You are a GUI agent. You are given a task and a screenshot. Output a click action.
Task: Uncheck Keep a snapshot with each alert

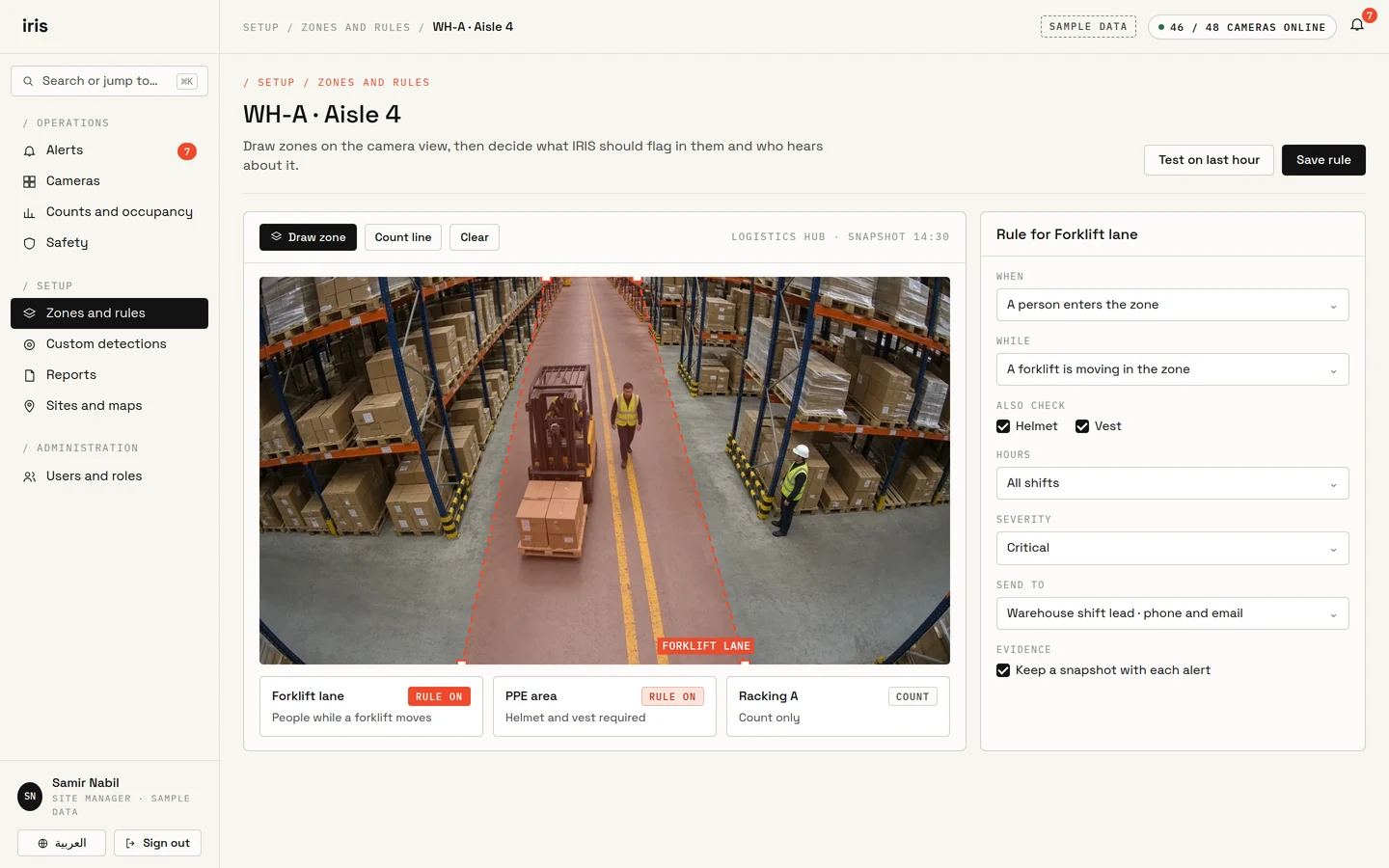tap(1003, 670)
